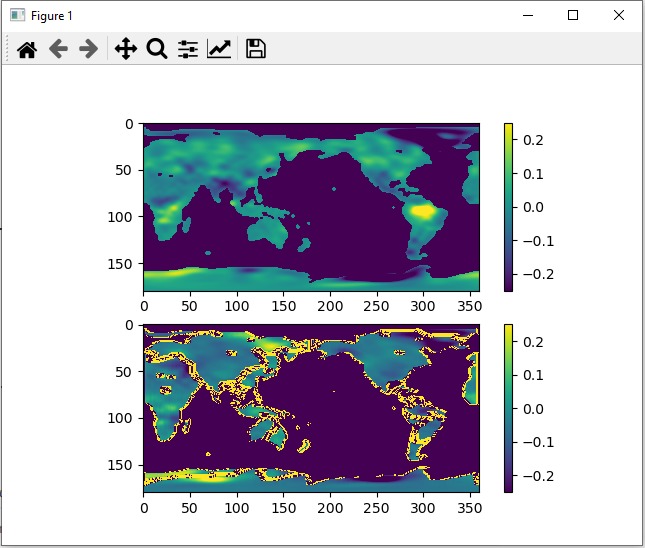Click y-axis label 100 on top plot

pos(121,217)
